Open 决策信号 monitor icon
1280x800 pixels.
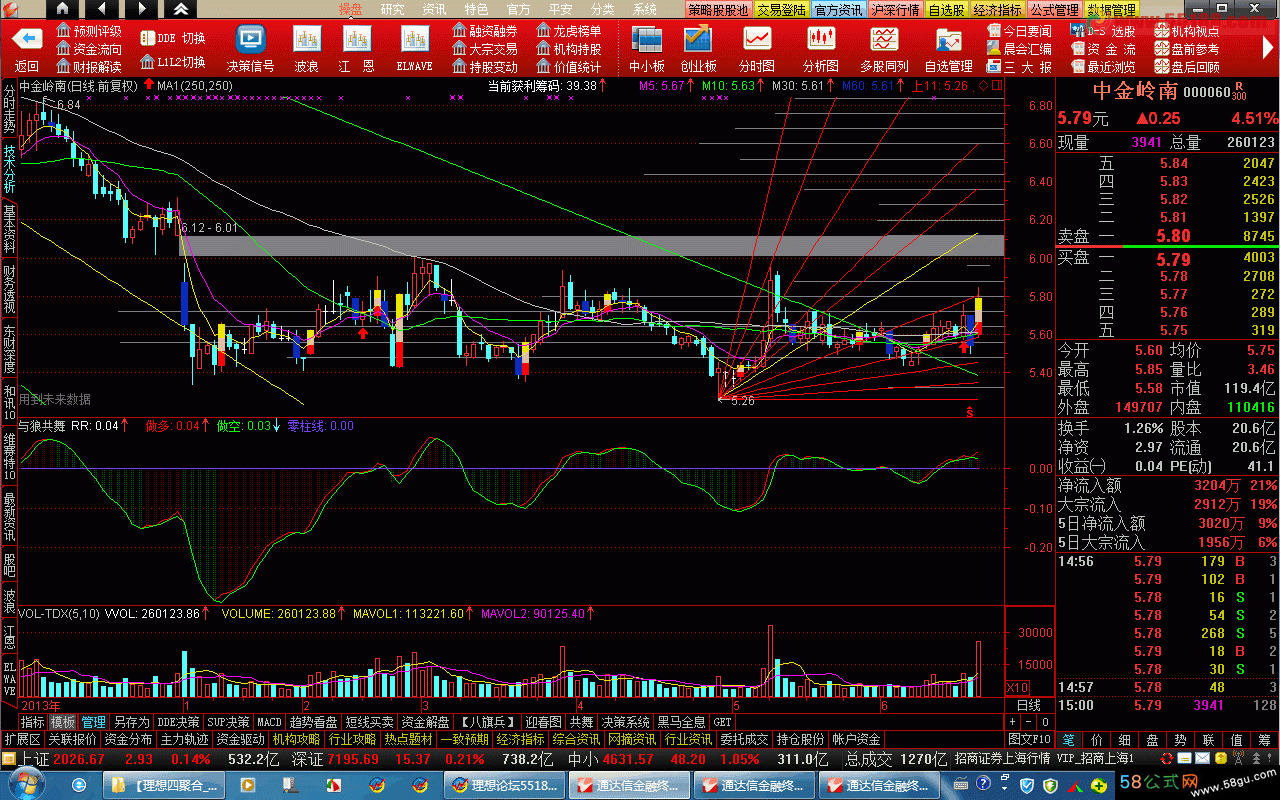(250, 40)
